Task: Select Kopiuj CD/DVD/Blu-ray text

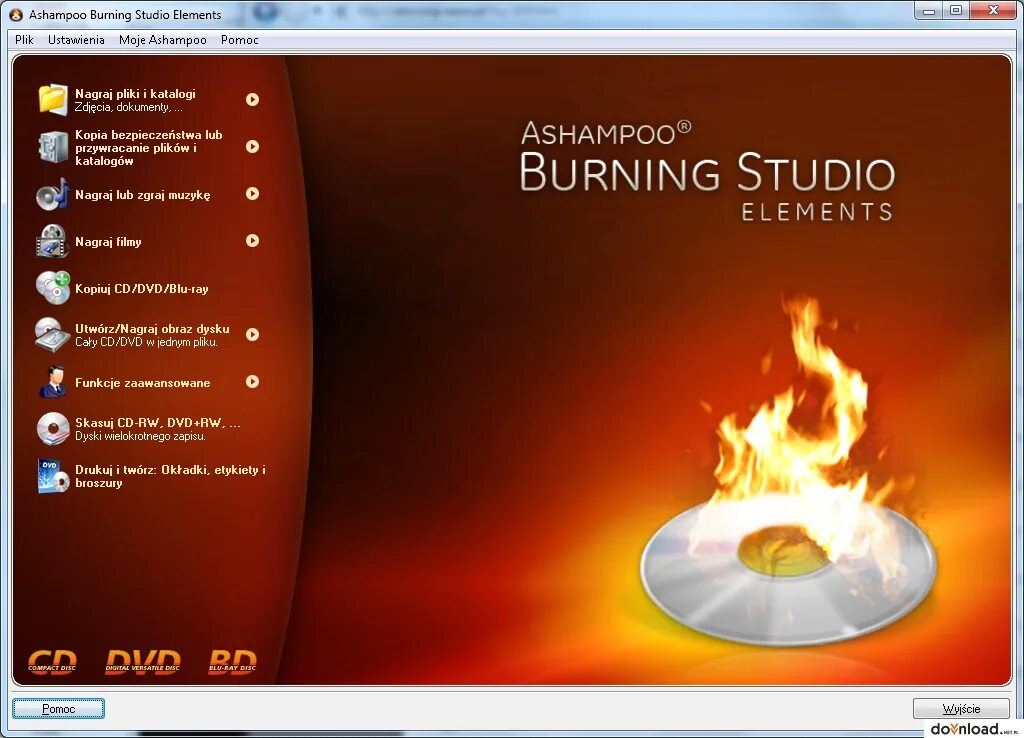Action: coord(142,289)
